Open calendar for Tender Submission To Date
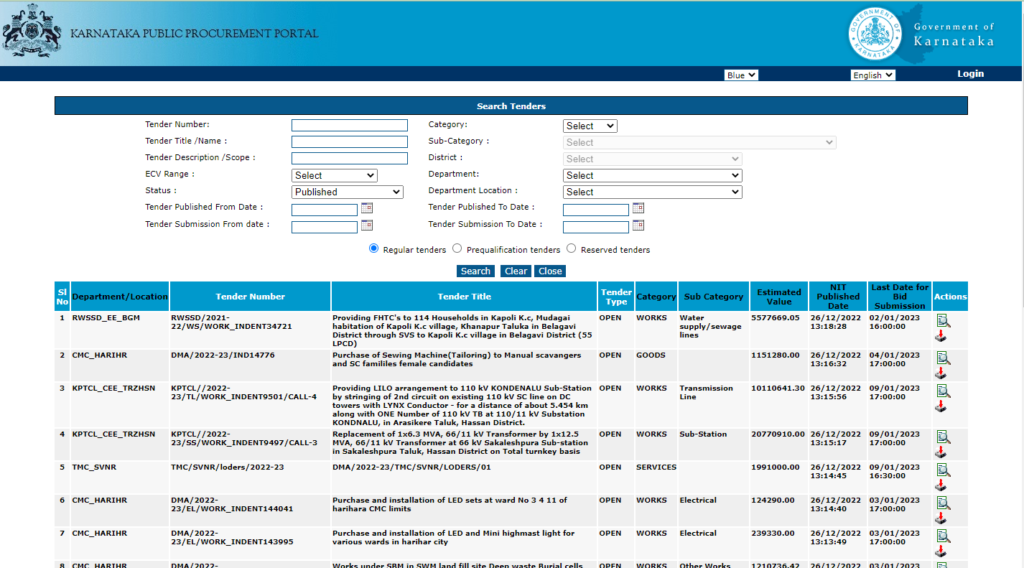 tap(638, 226)
